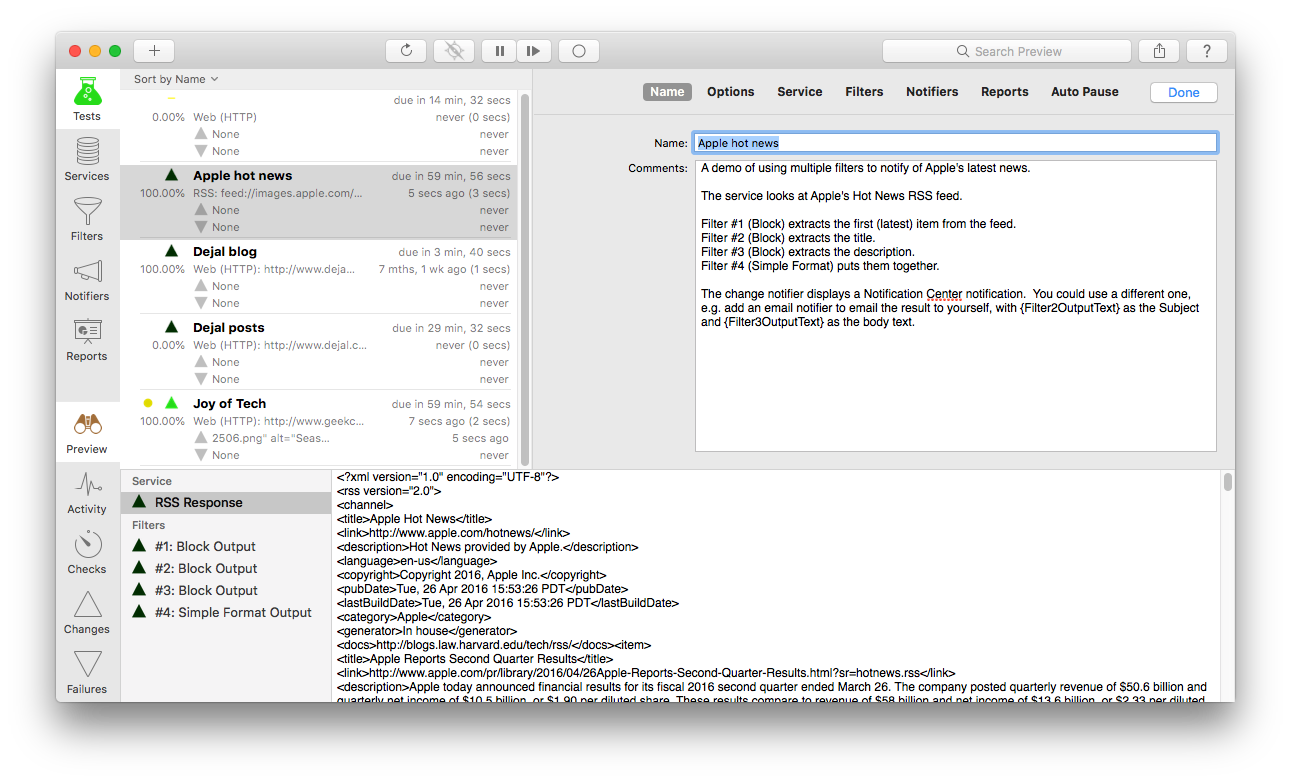Select the Apple hot news test
The height and width of the screenshot is (782, 1291).
point(320,201)
